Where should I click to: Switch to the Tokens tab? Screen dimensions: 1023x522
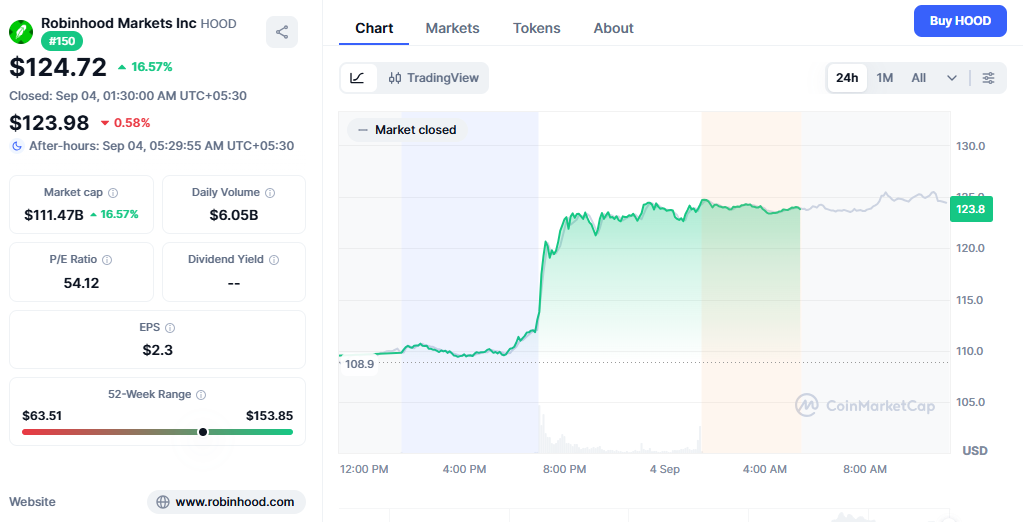coord(536,29)
